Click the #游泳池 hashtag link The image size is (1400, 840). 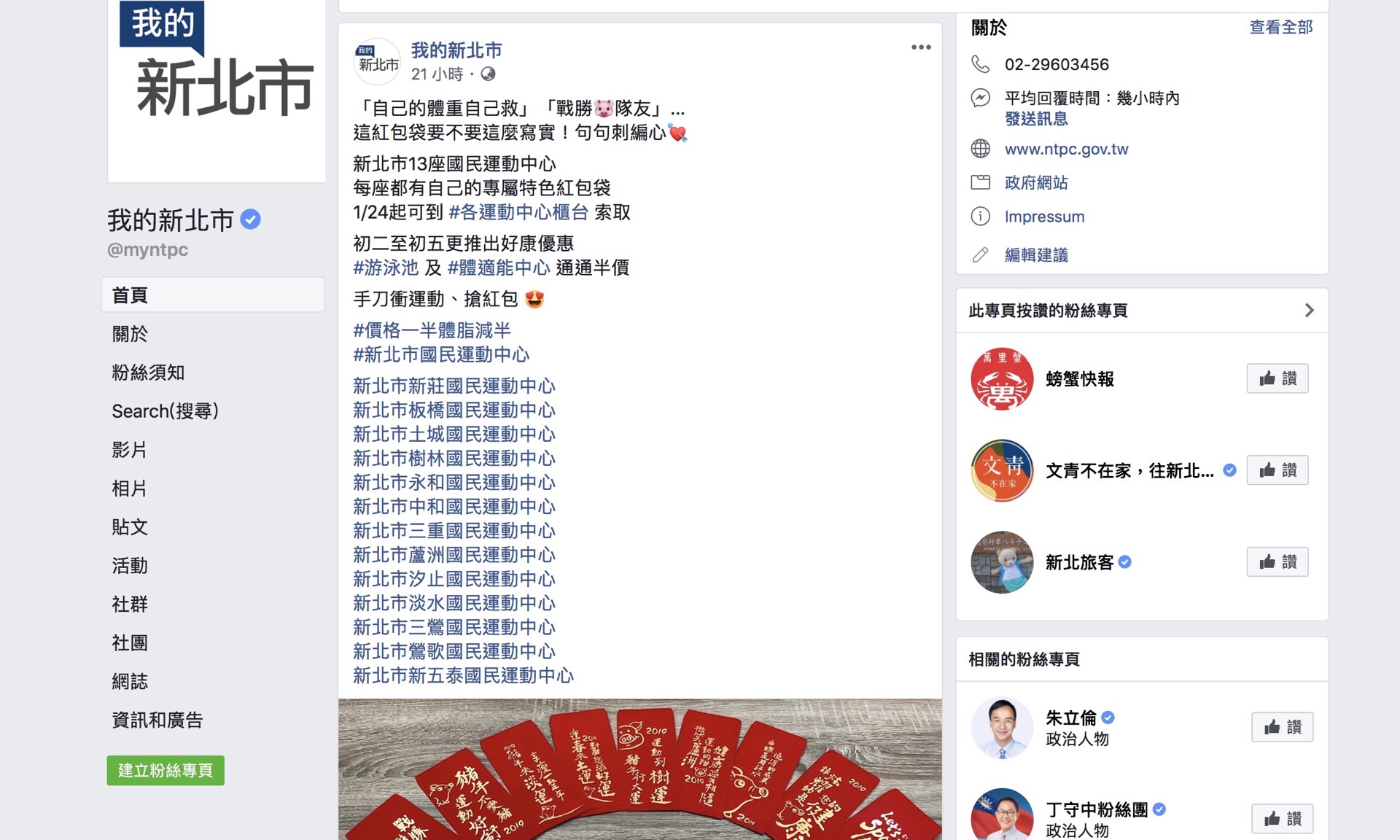coord(386,268)
